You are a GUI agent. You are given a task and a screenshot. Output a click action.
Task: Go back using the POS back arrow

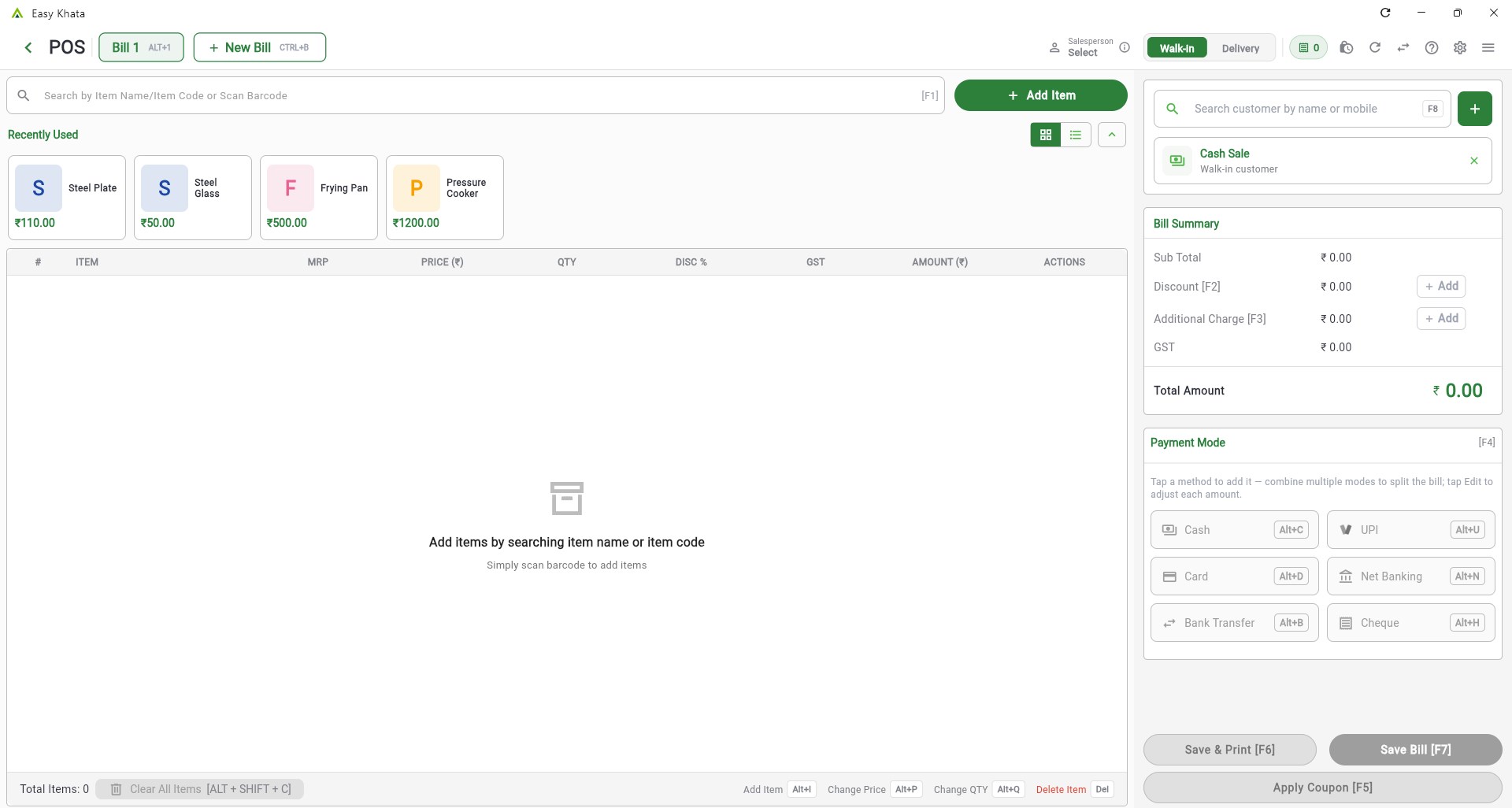(28, 48)
